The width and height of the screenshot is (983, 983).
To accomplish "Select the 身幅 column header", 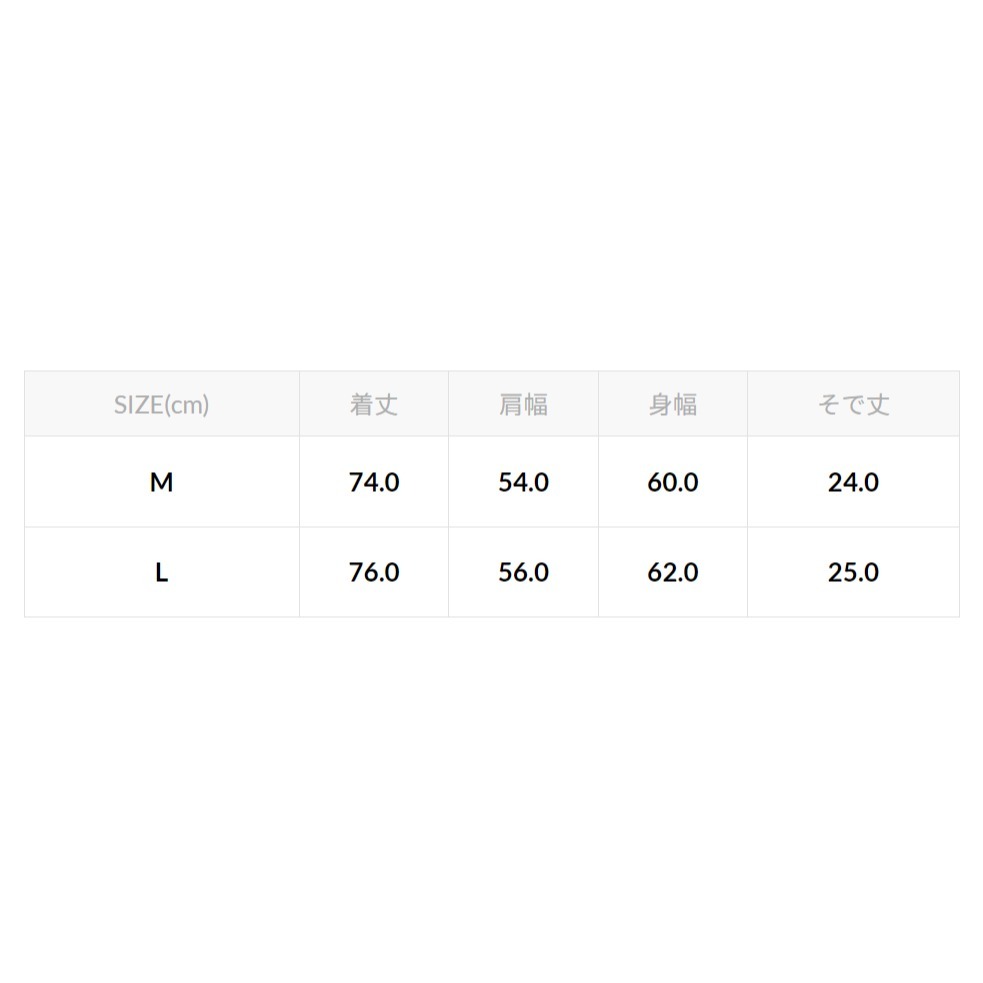I will [x=673, y=405].
